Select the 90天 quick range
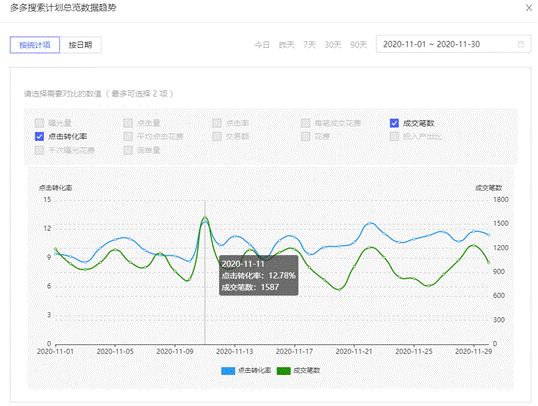This screenshot has height=406, width=538. pyautogui.click(x=358, y=45)
